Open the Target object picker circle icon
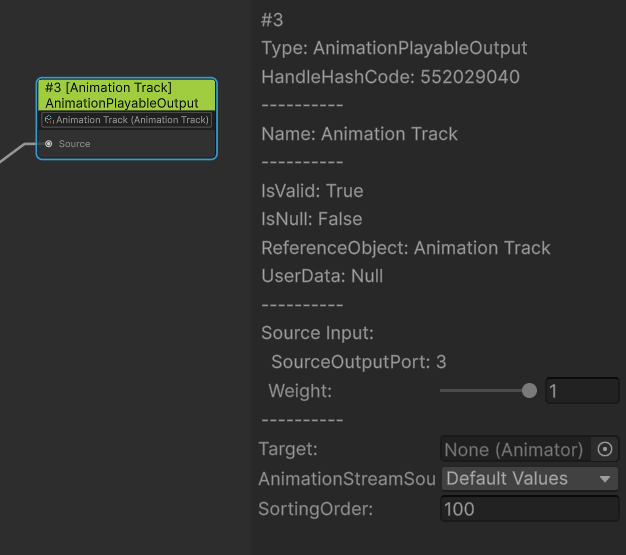The height and width of the screenshot is (555, 626). (x=605, y=450)
